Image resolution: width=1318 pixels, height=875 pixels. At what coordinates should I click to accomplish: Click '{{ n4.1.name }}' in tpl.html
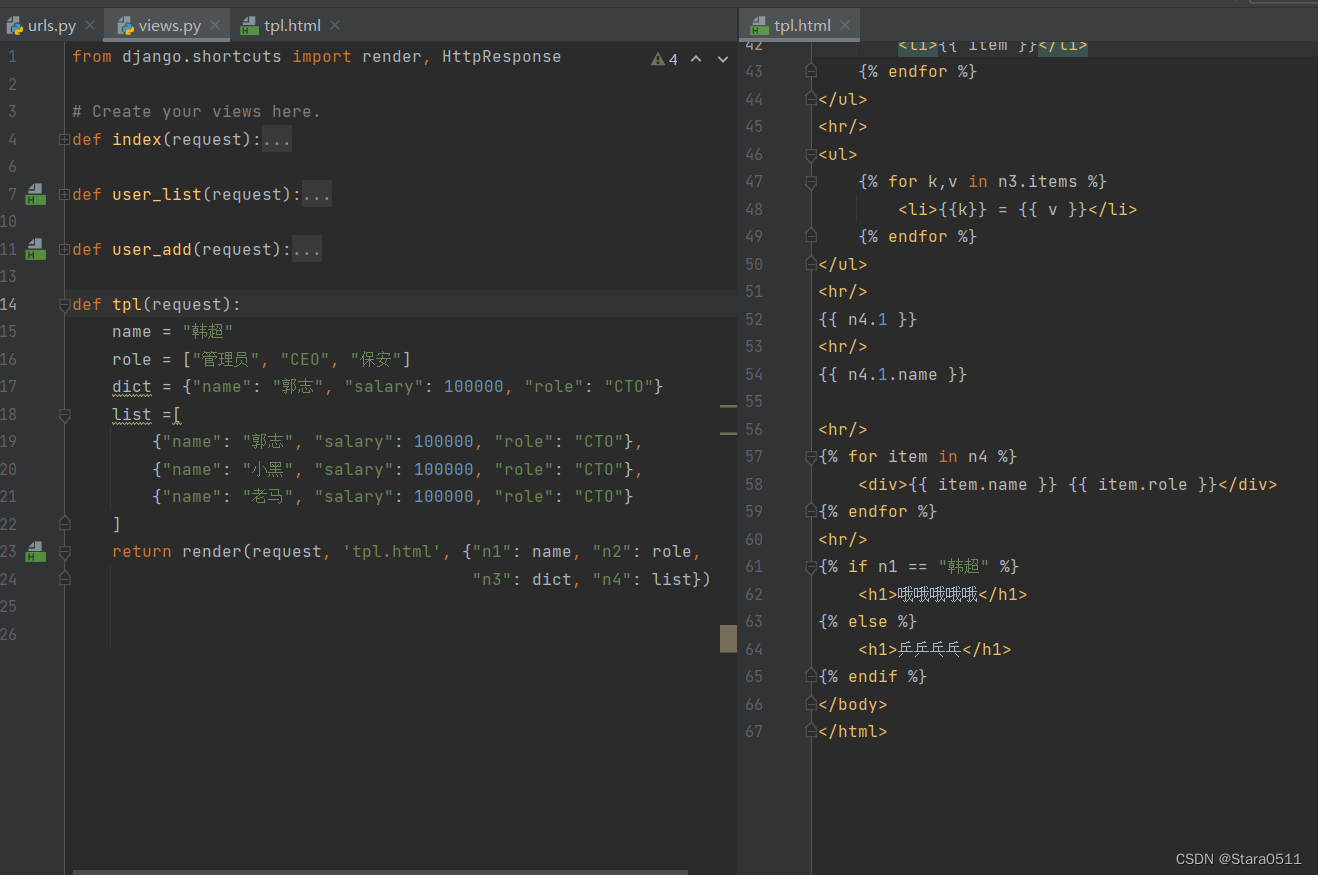(x=892, y=374)
